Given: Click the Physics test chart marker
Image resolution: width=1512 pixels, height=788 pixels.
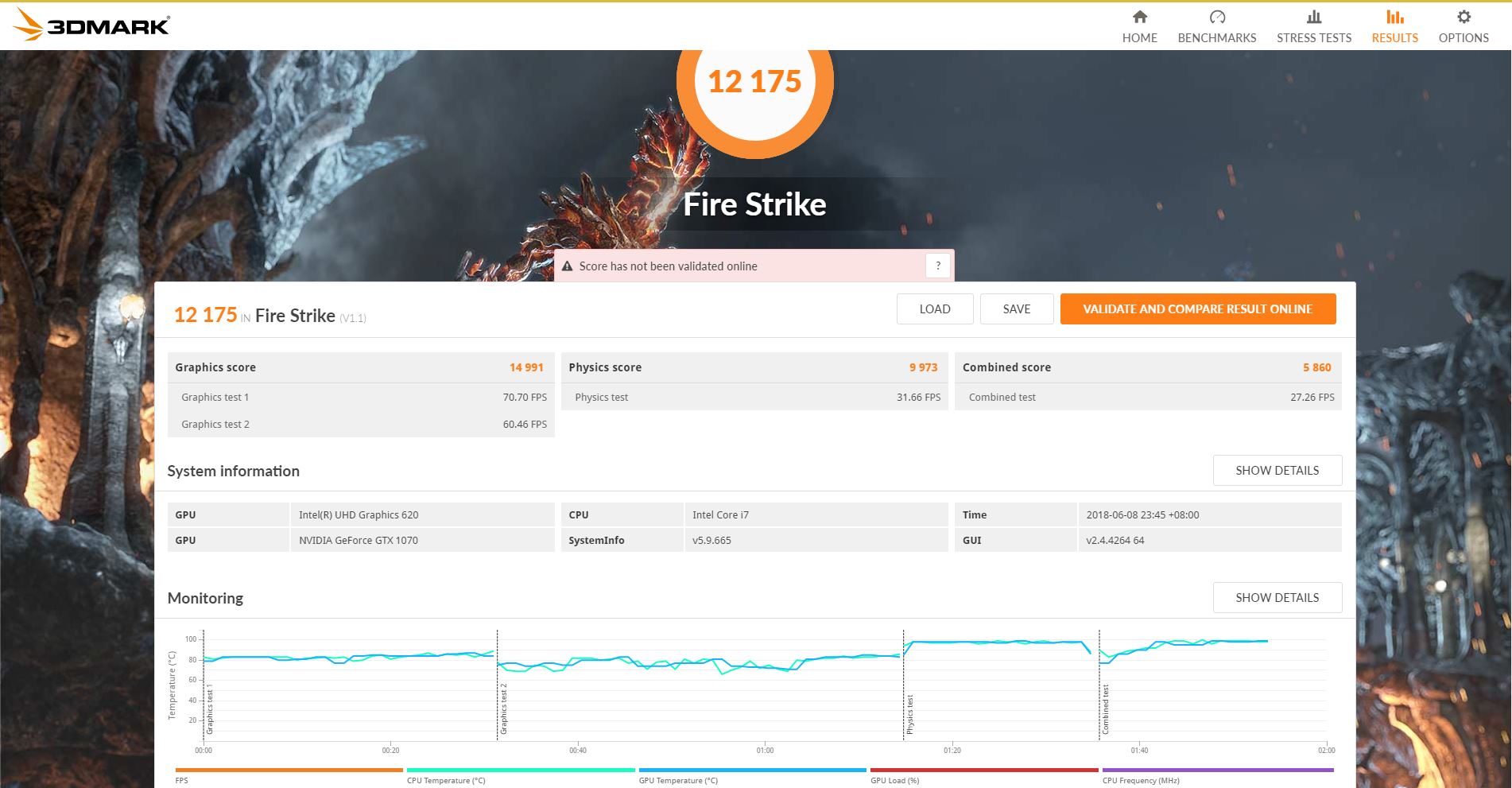Looking at the screenshot, I should 910,714.
